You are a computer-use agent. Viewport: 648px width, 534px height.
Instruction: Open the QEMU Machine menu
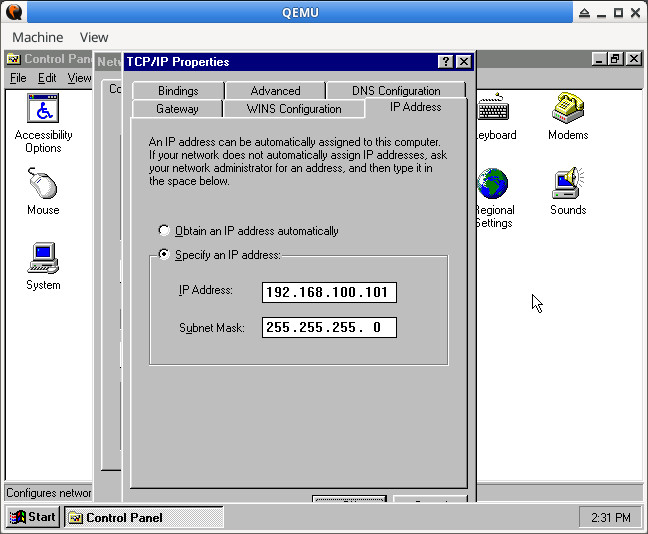(37, 37)
